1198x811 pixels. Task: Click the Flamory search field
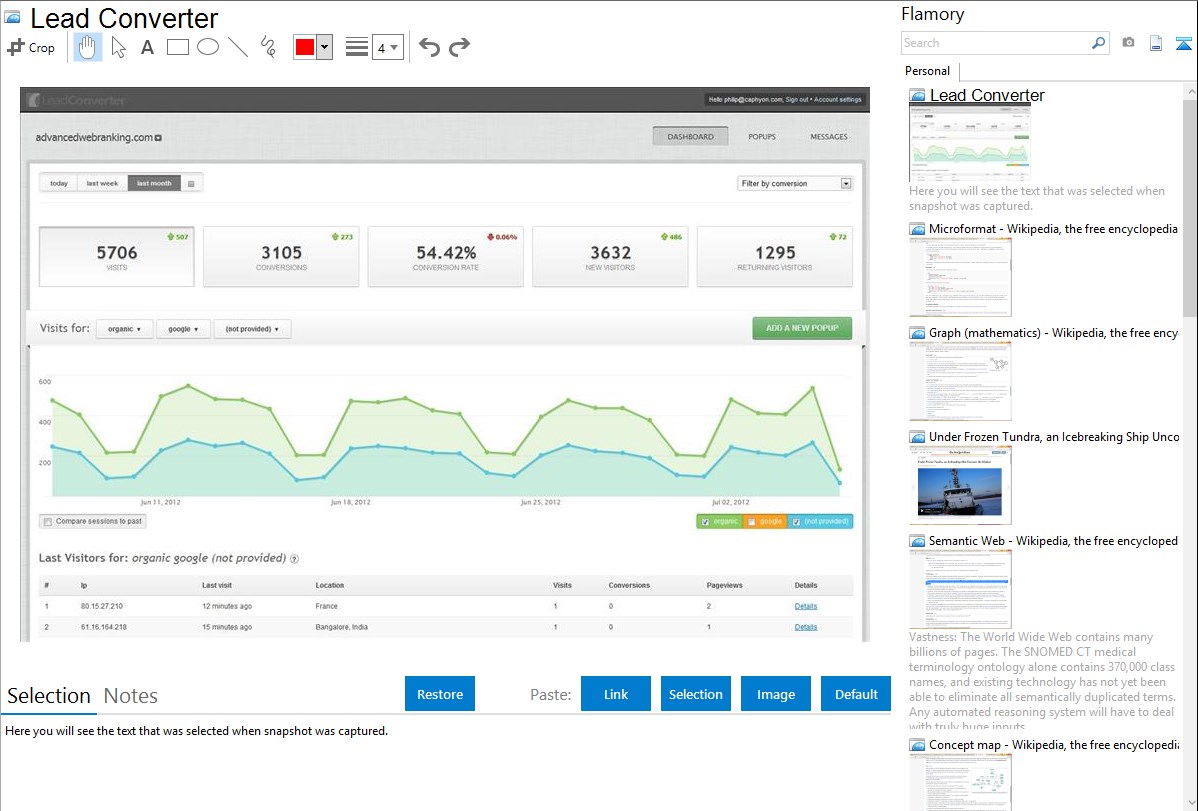pos(995,43)
